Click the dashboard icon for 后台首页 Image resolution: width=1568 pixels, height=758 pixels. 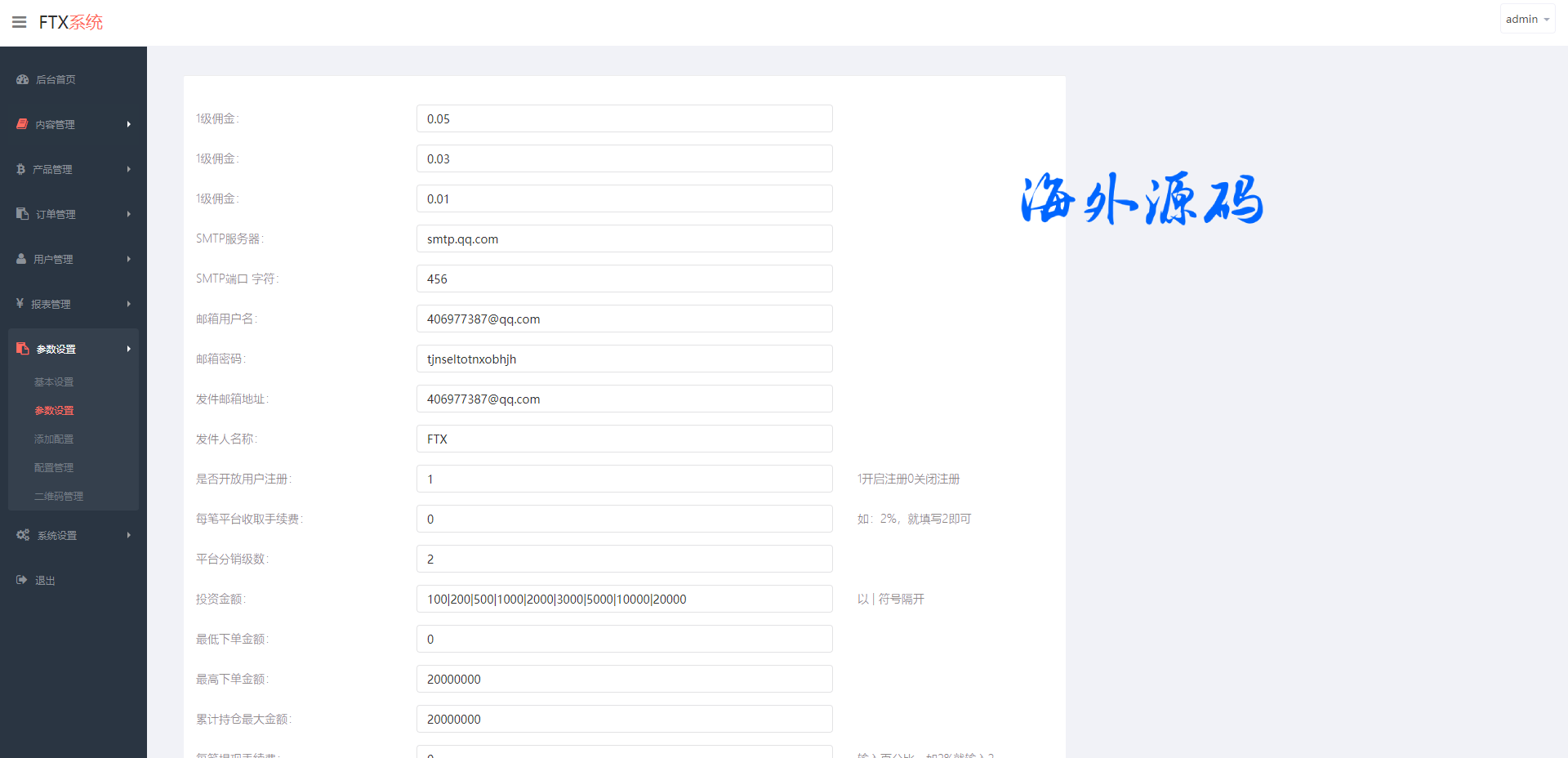coord(23,79)
